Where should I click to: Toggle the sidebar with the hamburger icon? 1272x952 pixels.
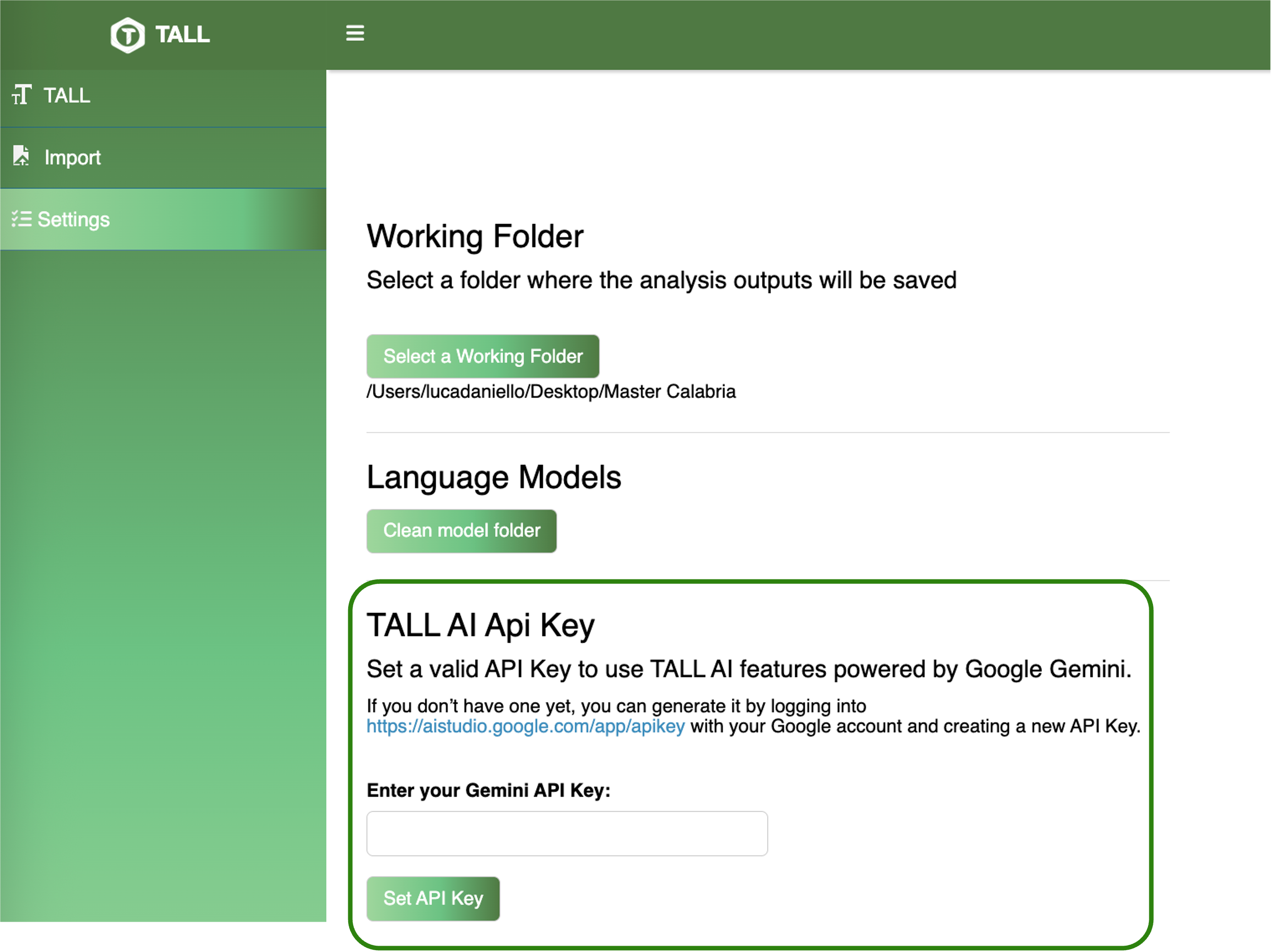coord(355,33)
